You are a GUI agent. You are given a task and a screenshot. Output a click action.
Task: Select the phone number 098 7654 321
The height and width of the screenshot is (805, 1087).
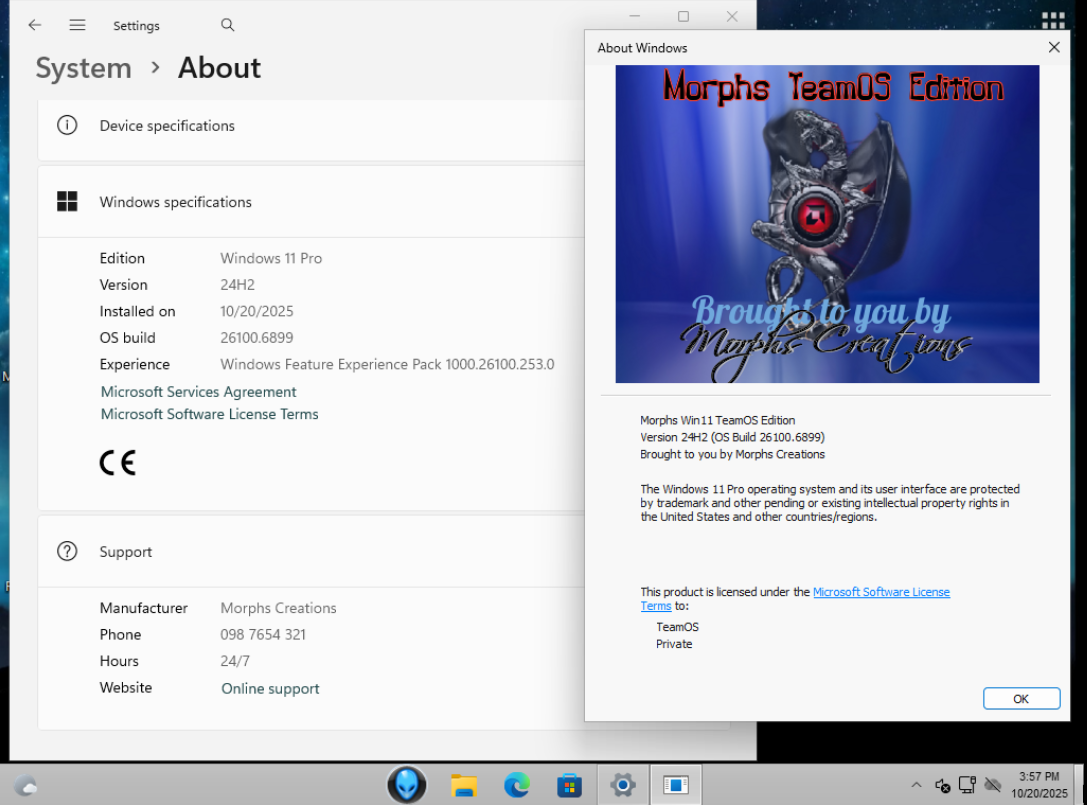tap(263, 634)
